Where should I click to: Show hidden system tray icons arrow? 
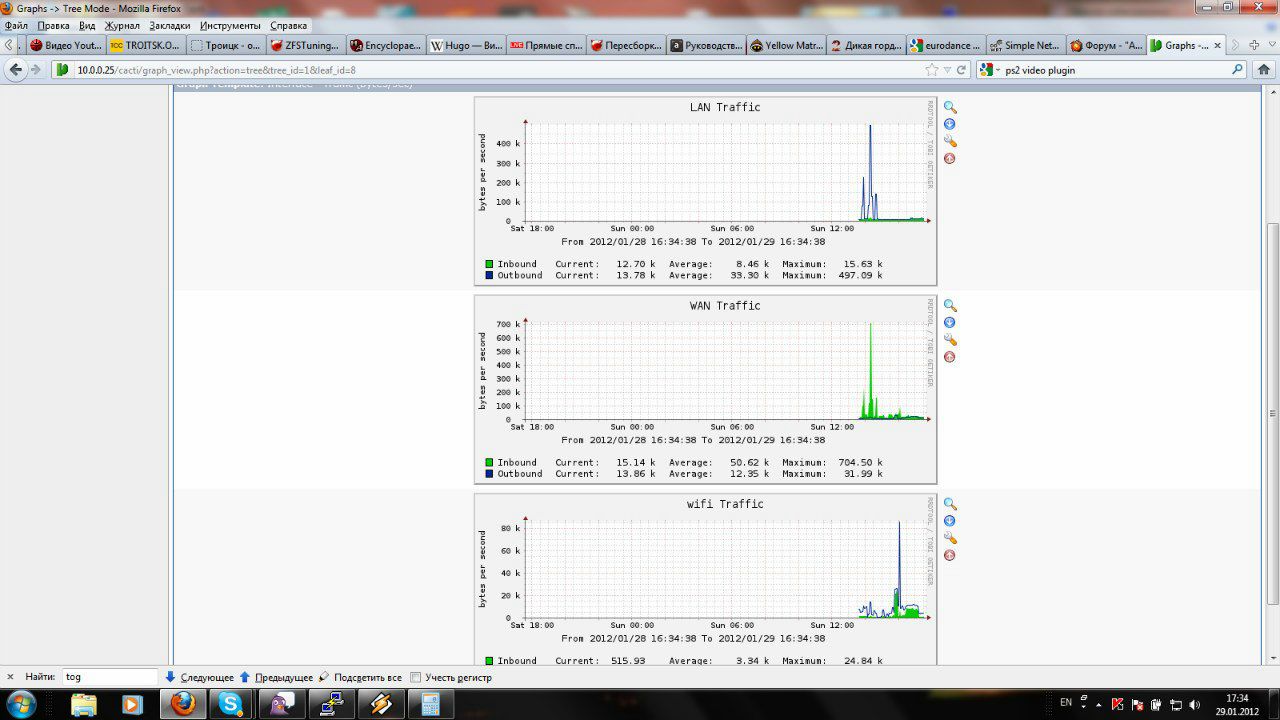[1099, 705]
